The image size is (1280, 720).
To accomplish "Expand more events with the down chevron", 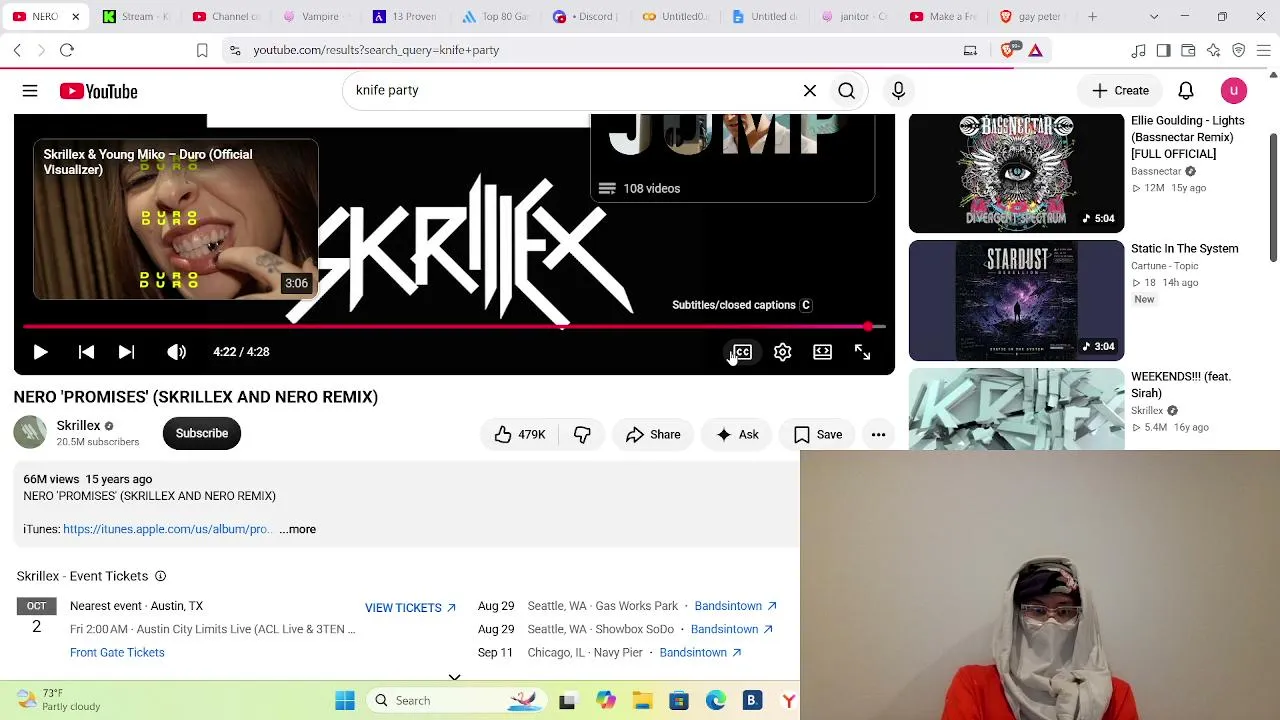I will [x=454, y=677].
